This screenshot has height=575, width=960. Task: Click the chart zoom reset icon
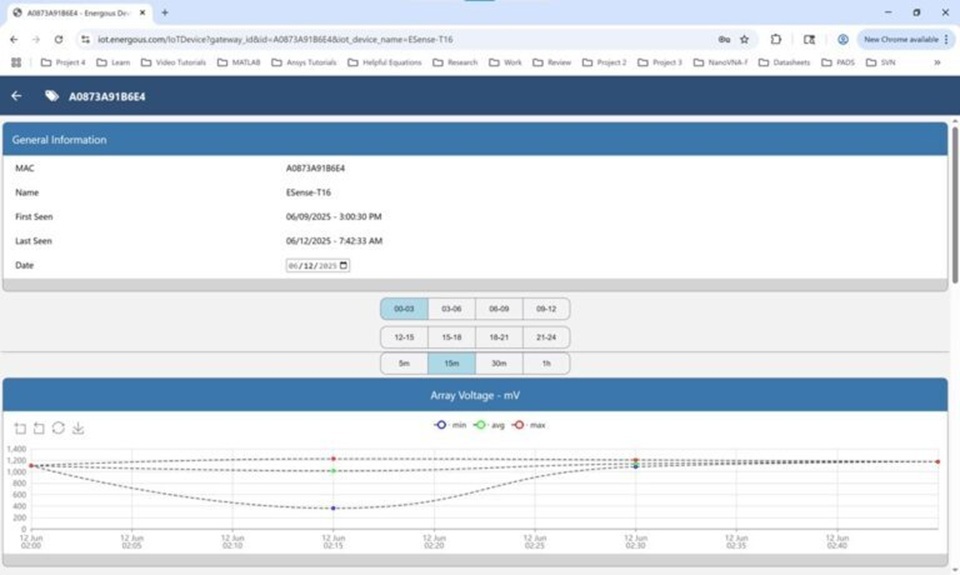click(39, 428)
